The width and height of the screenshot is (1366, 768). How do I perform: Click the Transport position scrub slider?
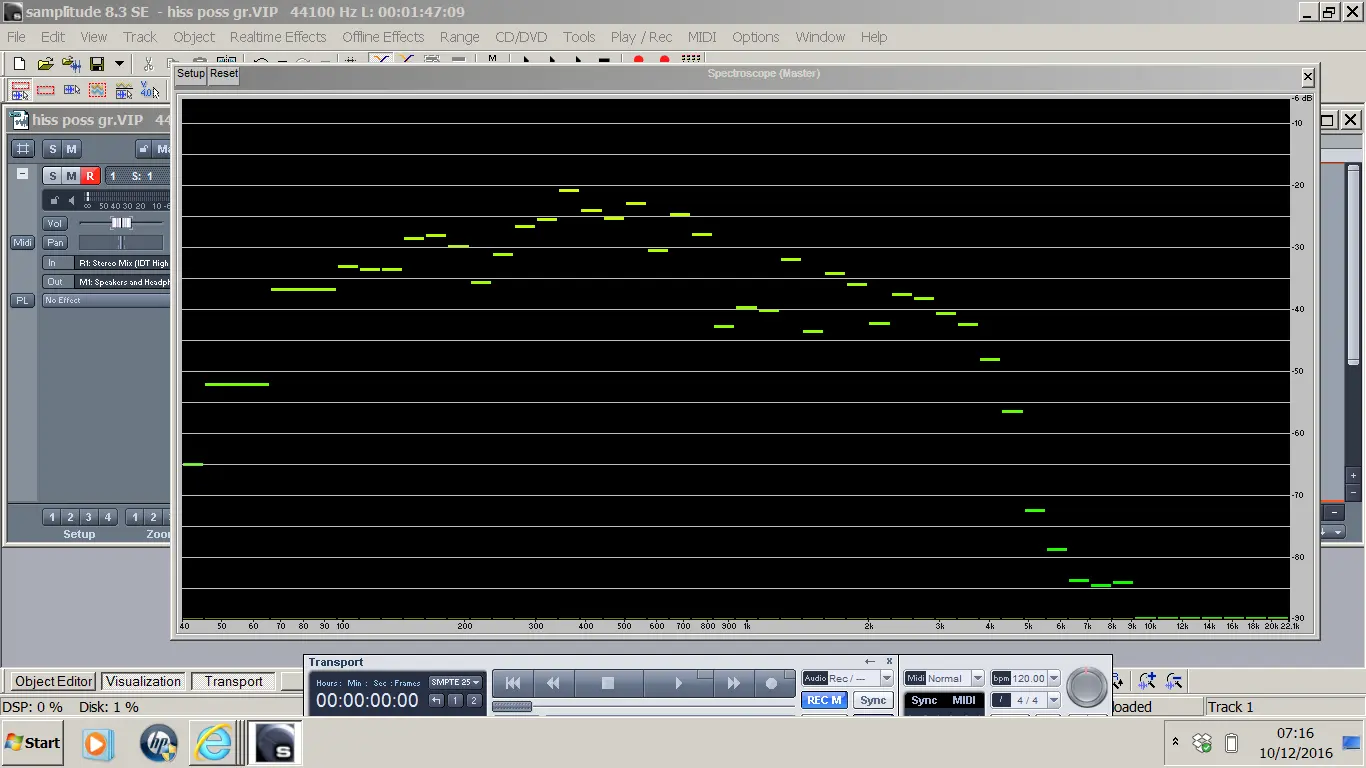pos(512,706)
